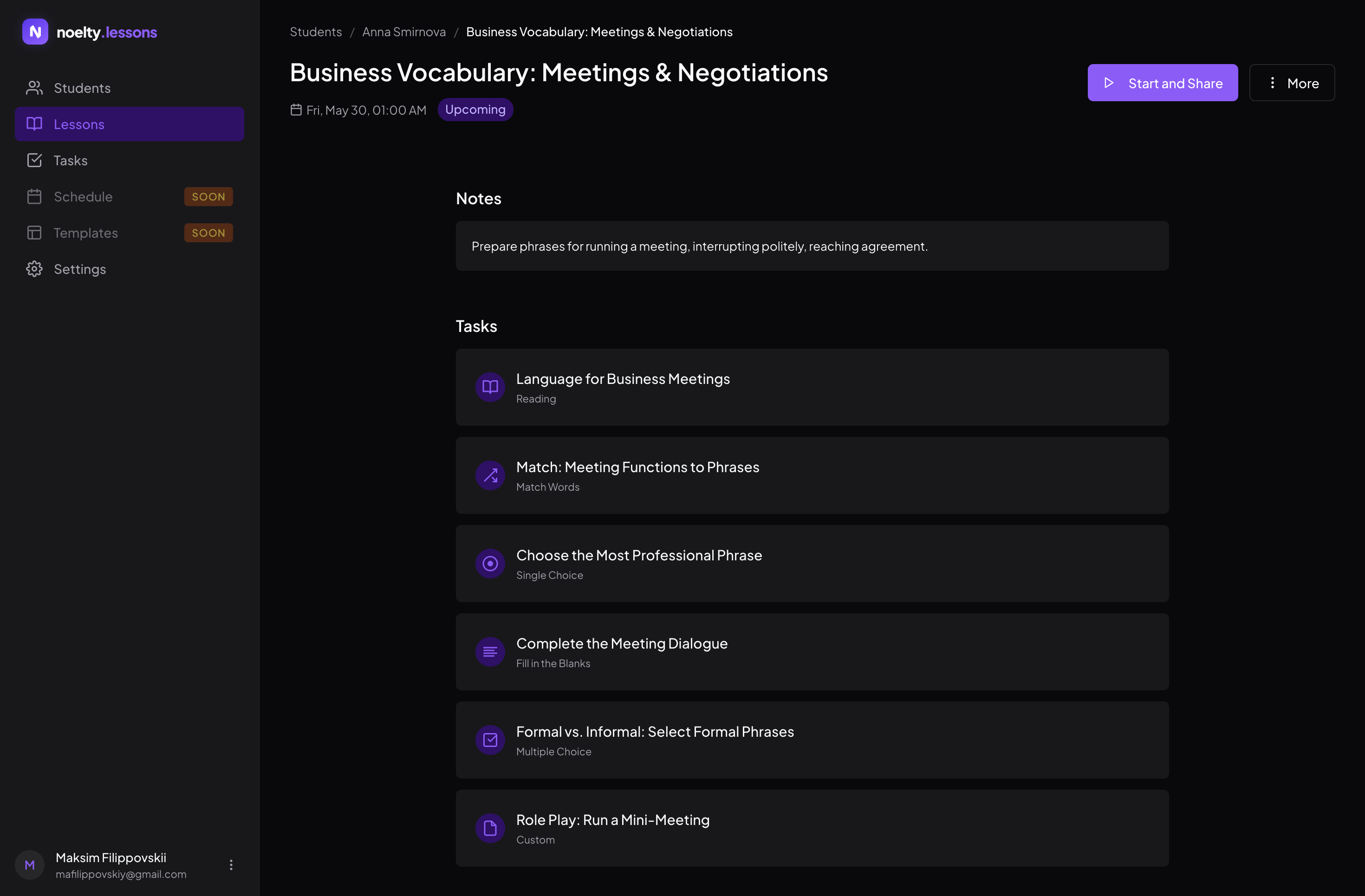Select the Schedule sidebar item
This screenshot has width=1365, height=896.
(x=130, y=196)
